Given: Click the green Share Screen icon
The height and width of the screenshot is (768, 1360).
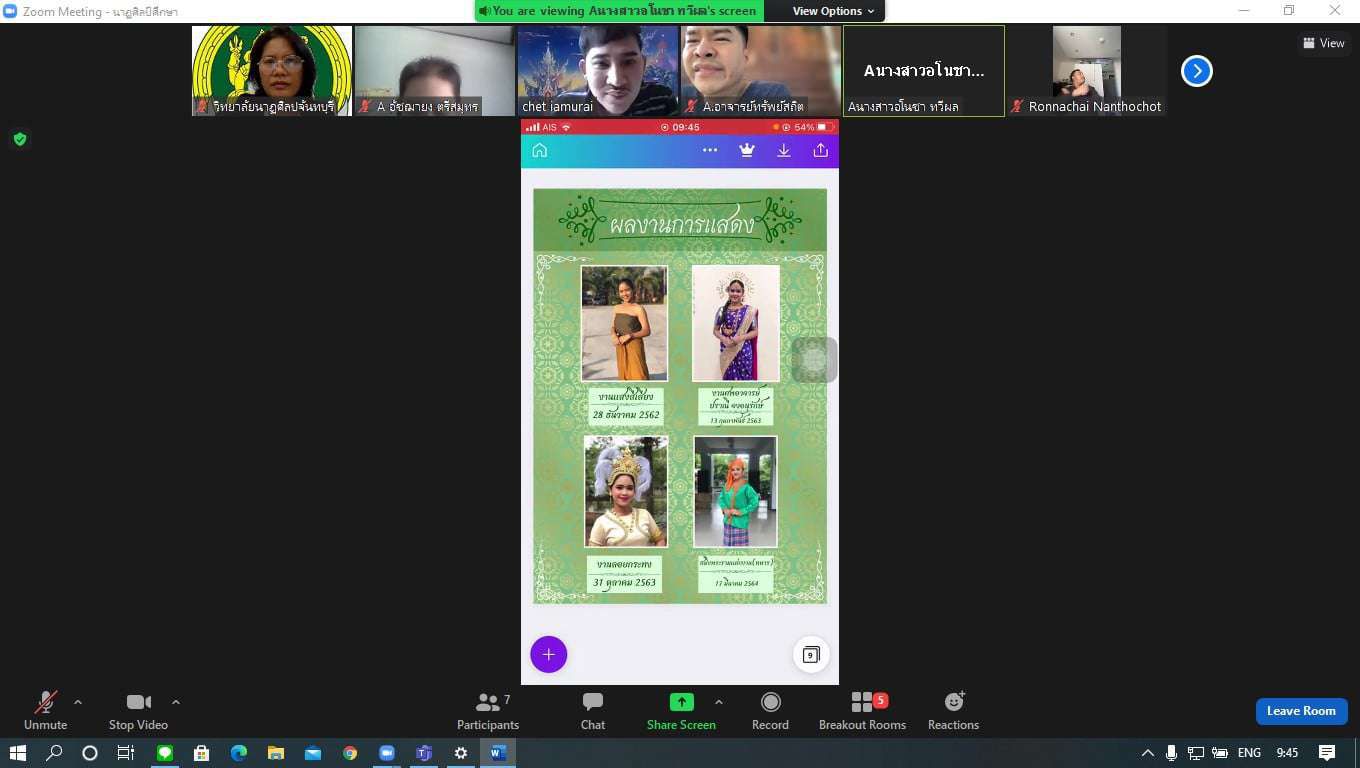Looking at the screenshot, I should (x=681, y=702).
